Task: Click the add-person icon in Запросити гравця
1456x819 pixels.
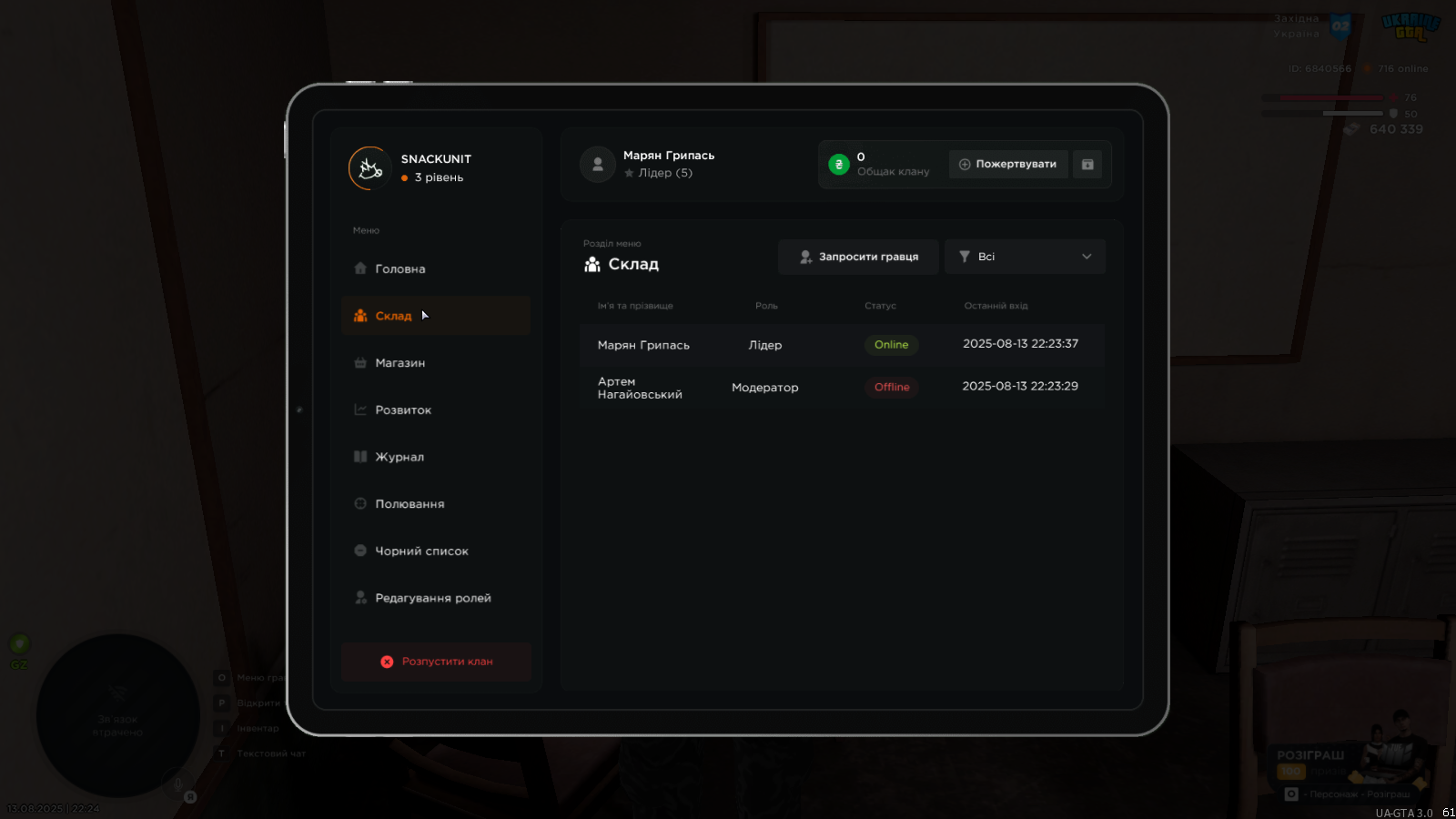Action: (x=805, y=257)
